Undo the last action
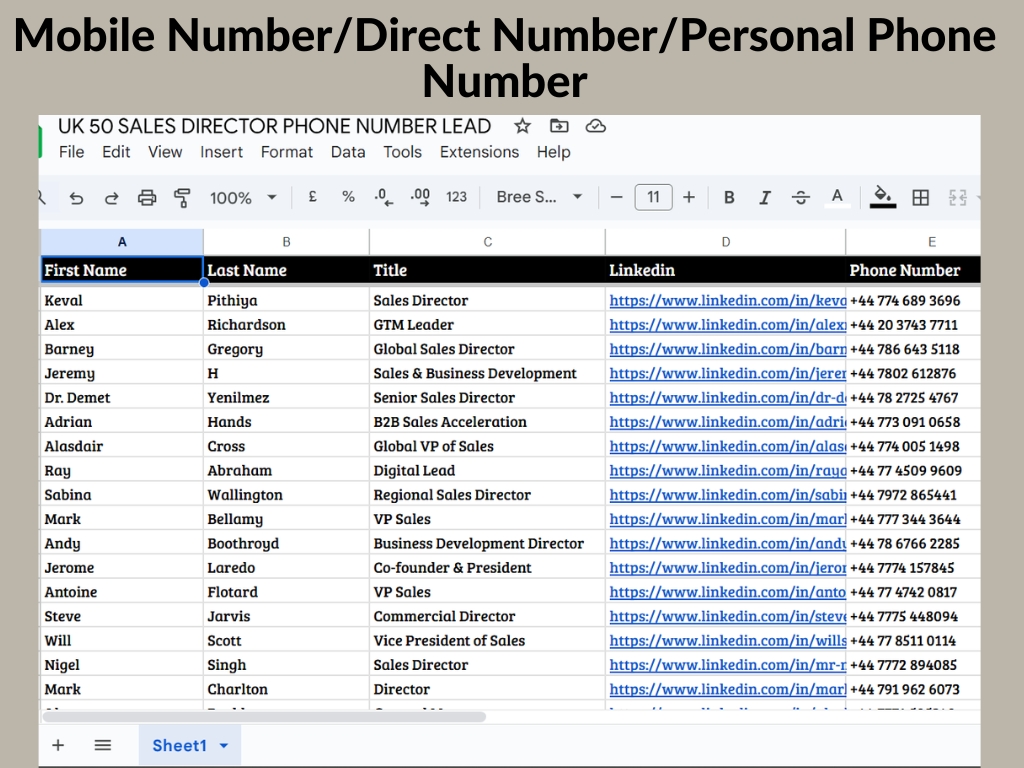Image resolution: width=1024 pixels, height=768 pixels. [x=76, y=198]
